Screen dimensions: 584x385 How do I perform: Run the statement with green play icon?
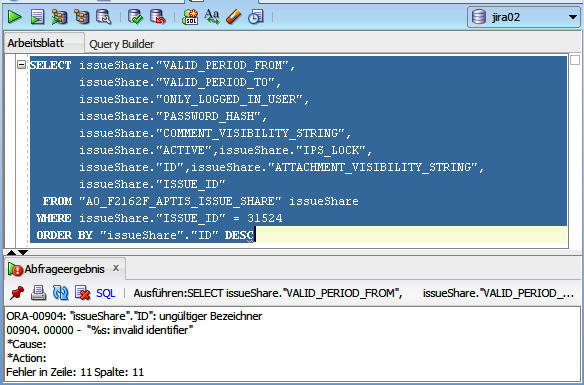pyautogui.click(x=15, y=17)
